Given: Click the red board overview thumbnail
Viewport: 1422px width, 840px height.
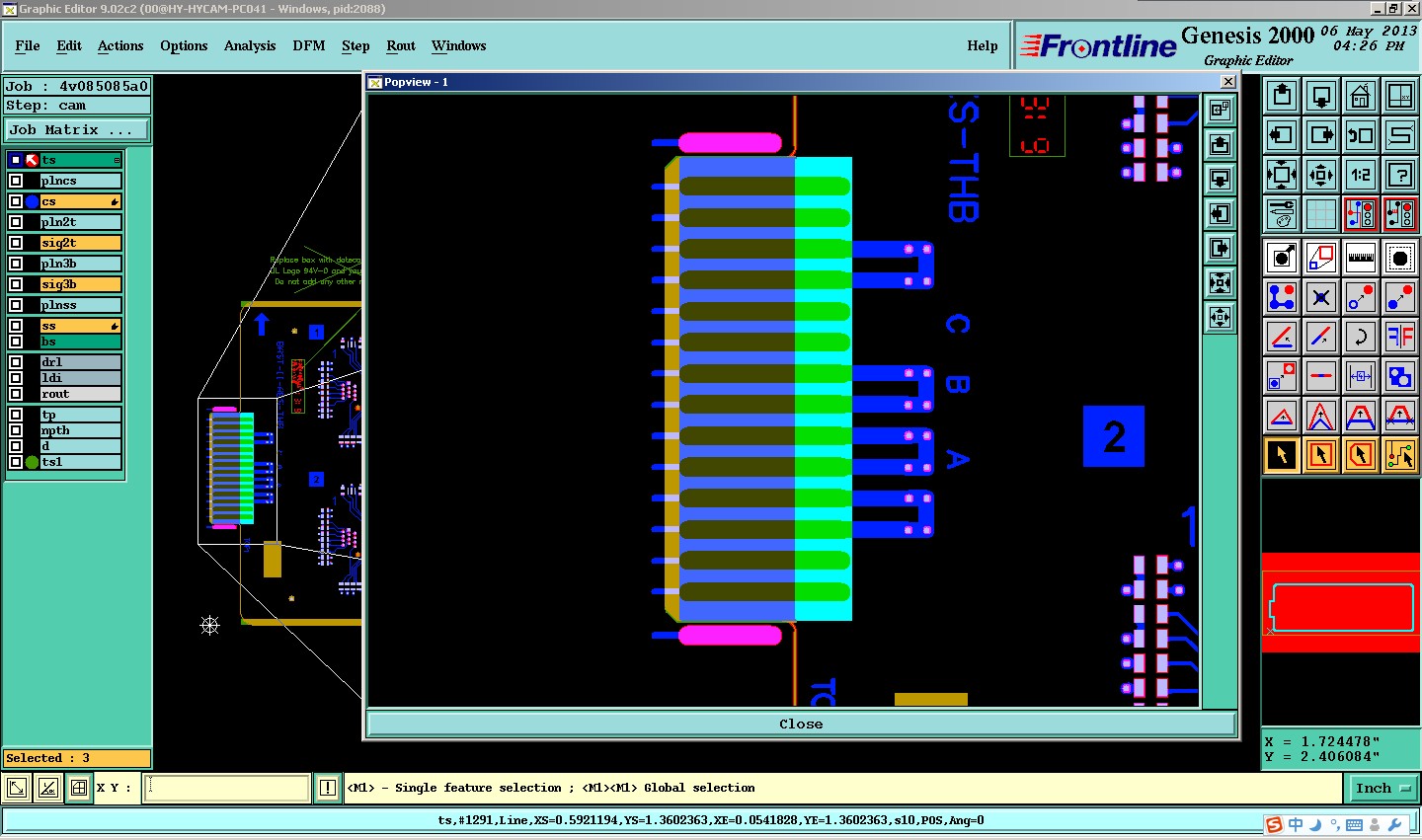Looking at the screenshot, I should click(x=1341, y=603).
